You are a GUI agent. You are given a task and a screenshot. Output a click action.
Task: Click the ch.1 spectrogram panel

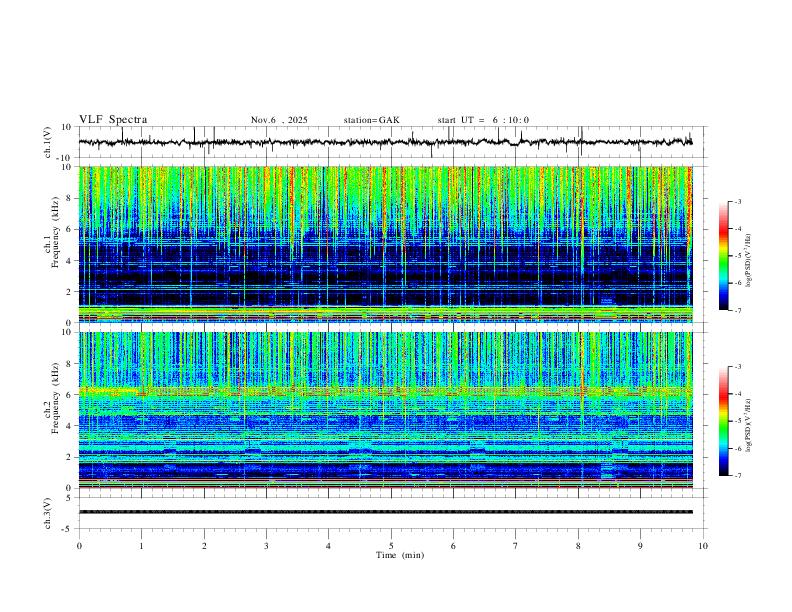385,244
